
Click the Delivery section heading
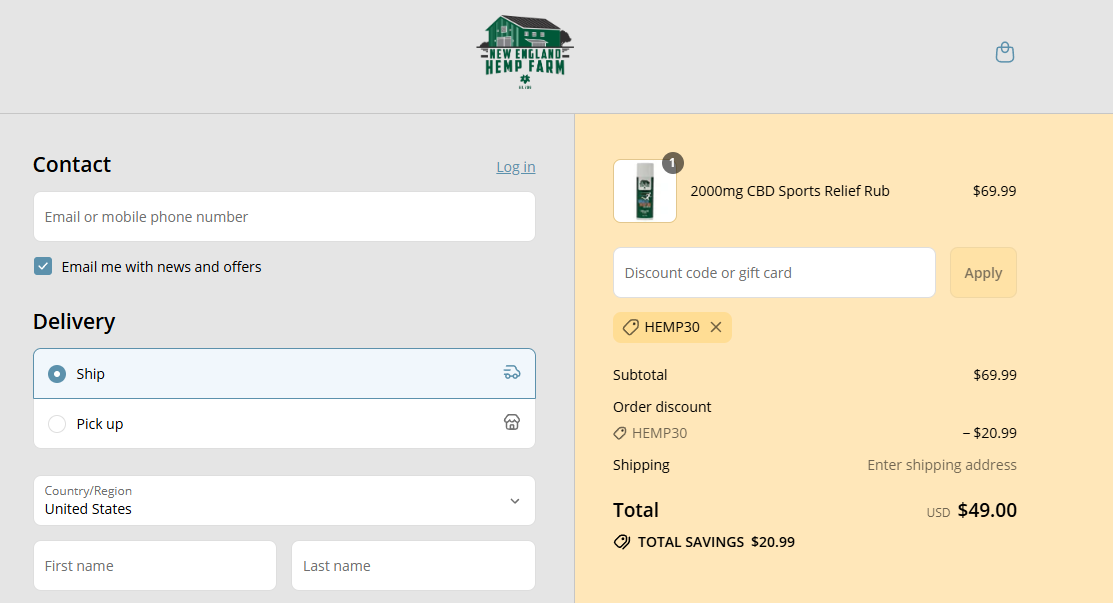(74, 321)
